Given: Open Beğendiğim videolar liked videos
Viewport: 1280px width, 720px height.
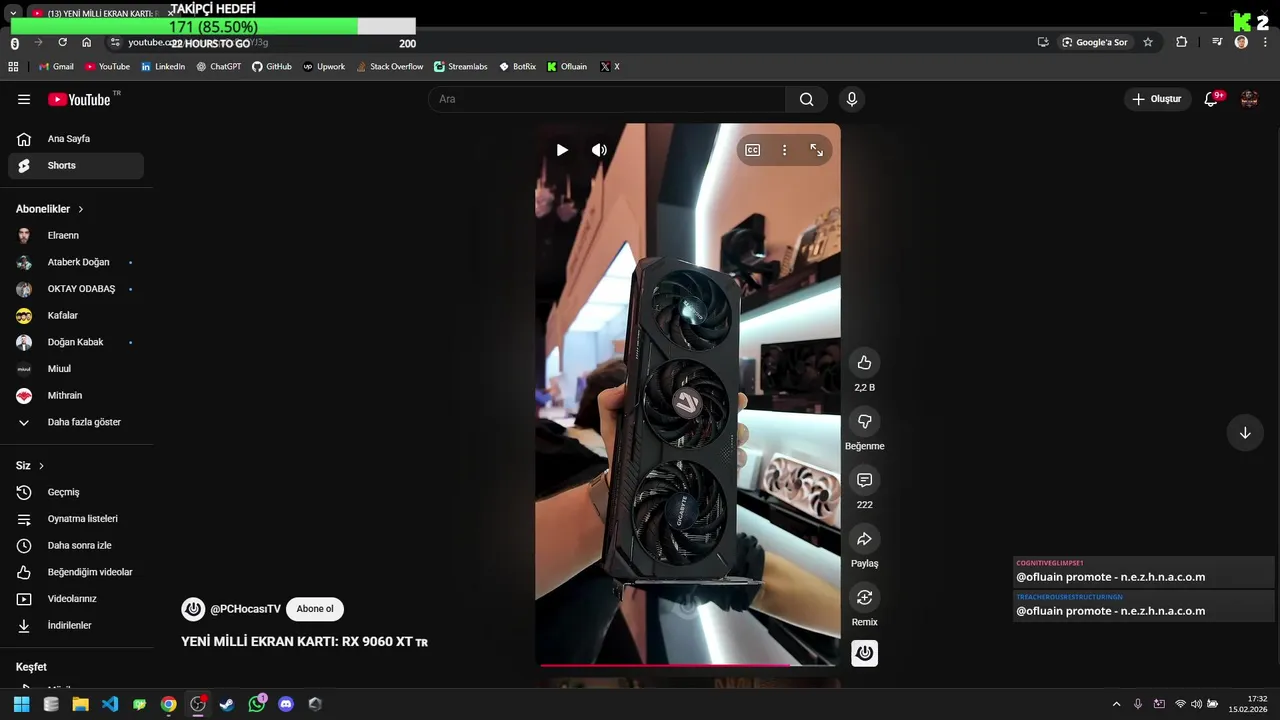Looking at the screenshot, I should (x=76, y=572).
